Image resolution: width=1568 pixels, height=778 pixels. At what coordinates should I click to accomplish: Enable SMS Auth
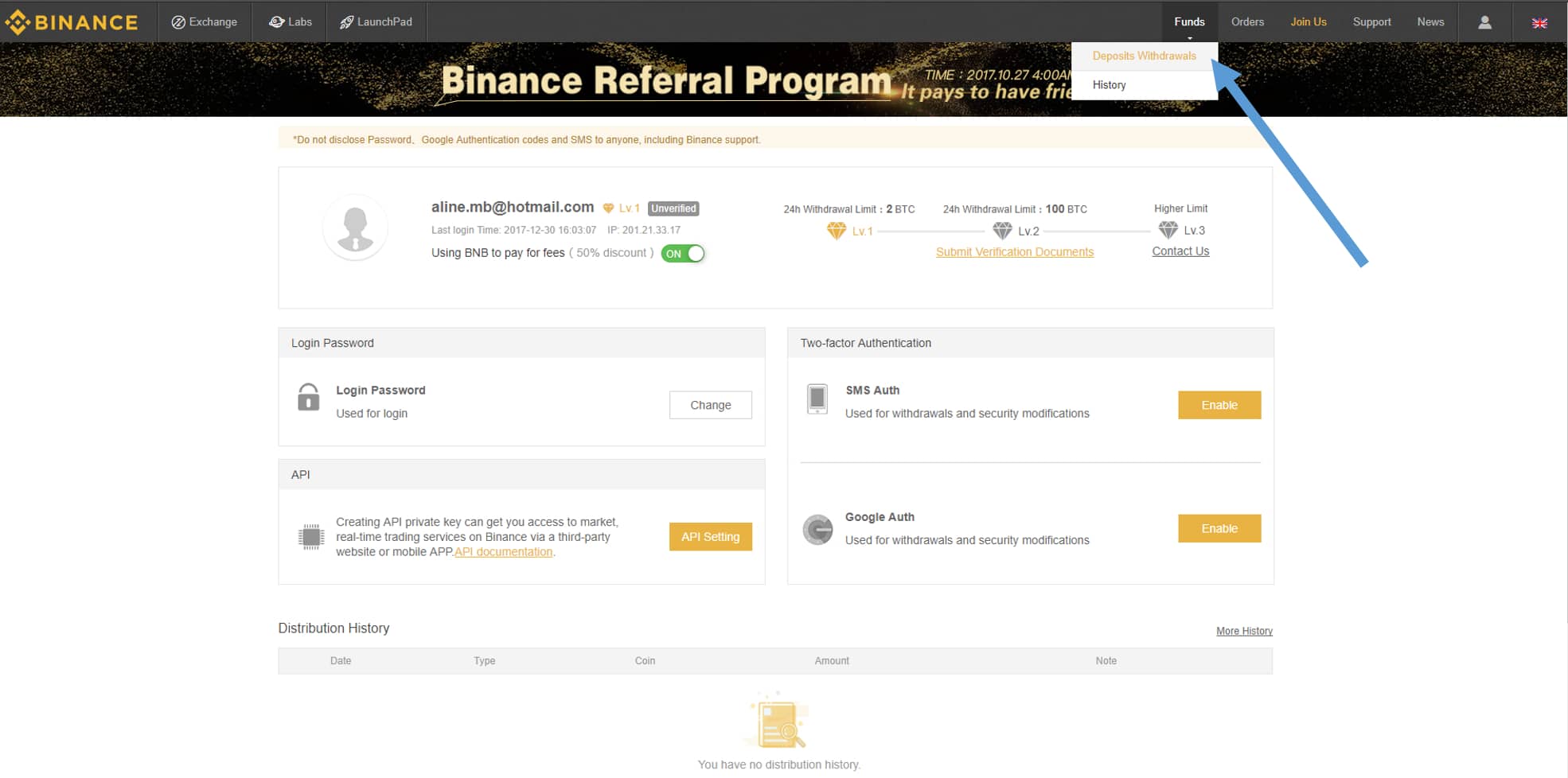click(x=1219, y=405)
